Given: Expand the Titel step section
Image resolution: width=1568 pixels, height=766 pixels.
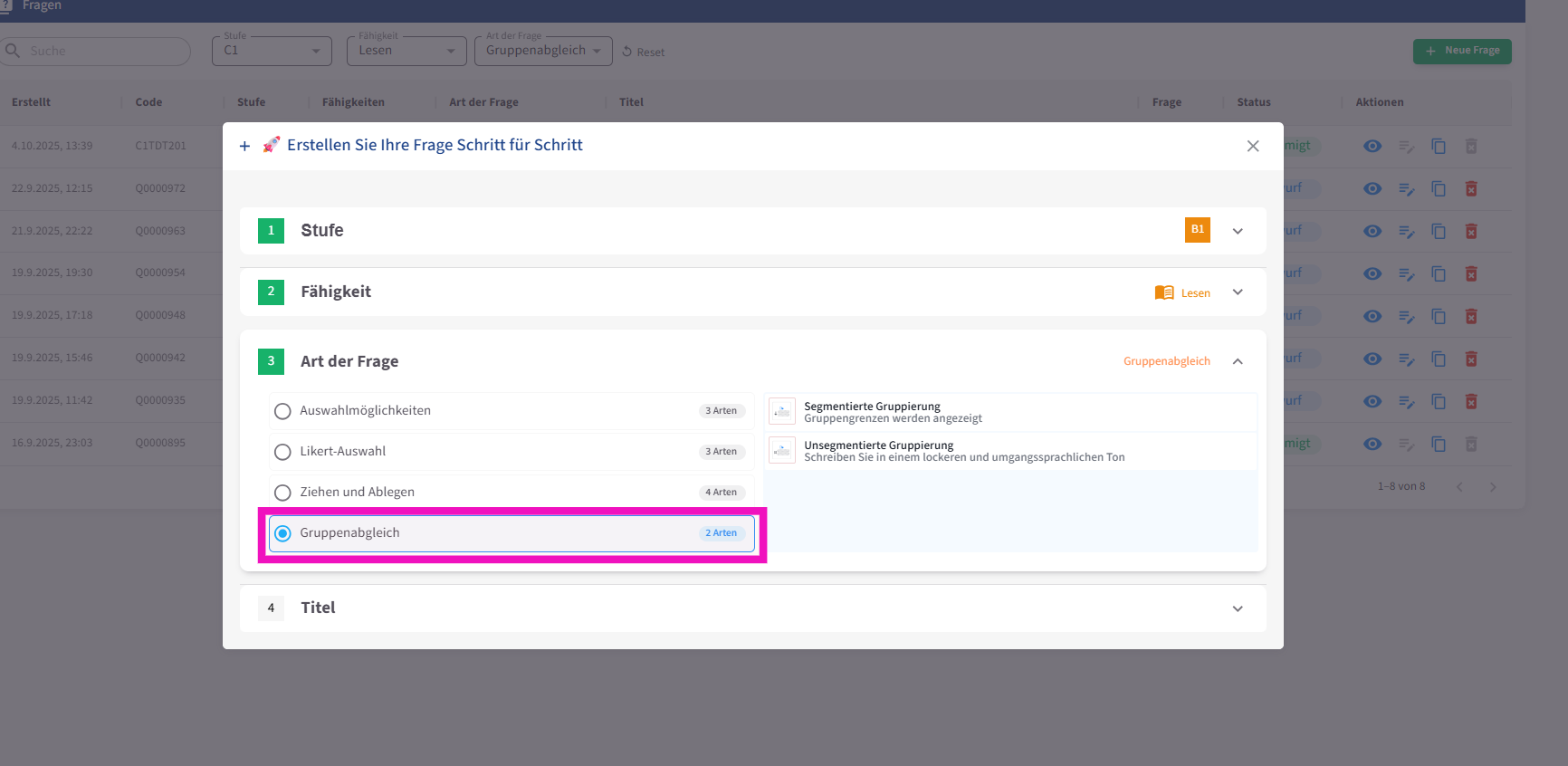Looking at the screenshot, I should click(x=1238, y=608).
